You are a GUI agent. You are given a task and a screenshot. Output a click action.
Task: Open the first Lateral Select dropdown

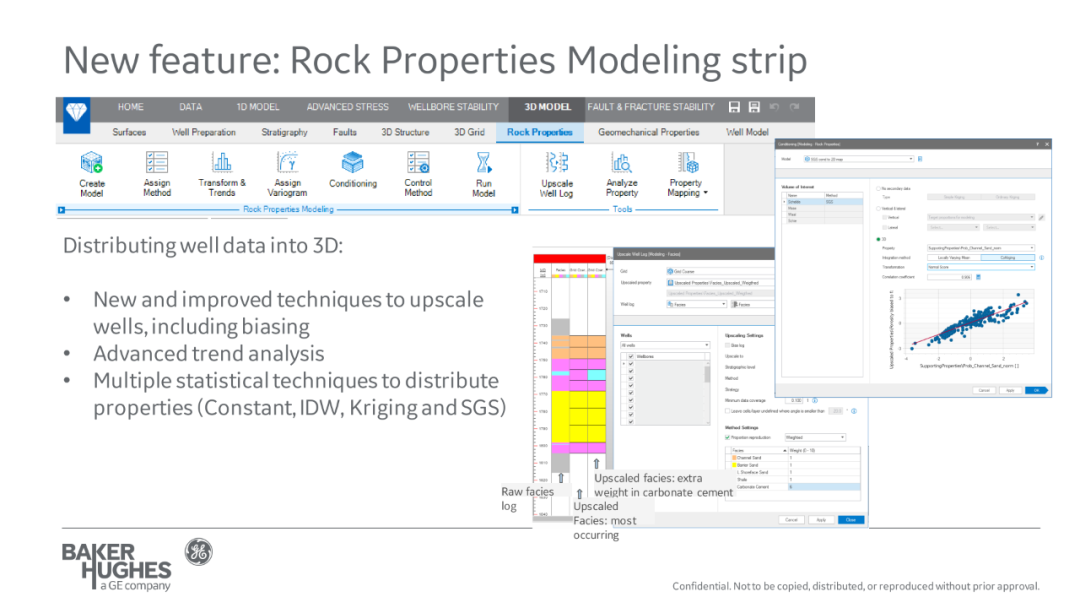pos(953,227)
